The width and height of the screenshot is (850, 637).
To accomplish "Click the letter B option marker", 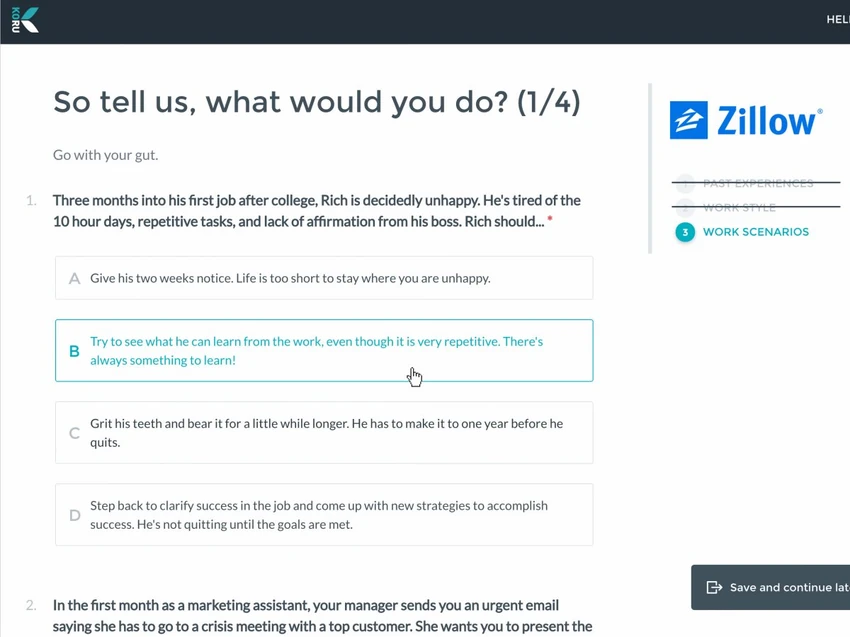I will click(x=74, y=351).
